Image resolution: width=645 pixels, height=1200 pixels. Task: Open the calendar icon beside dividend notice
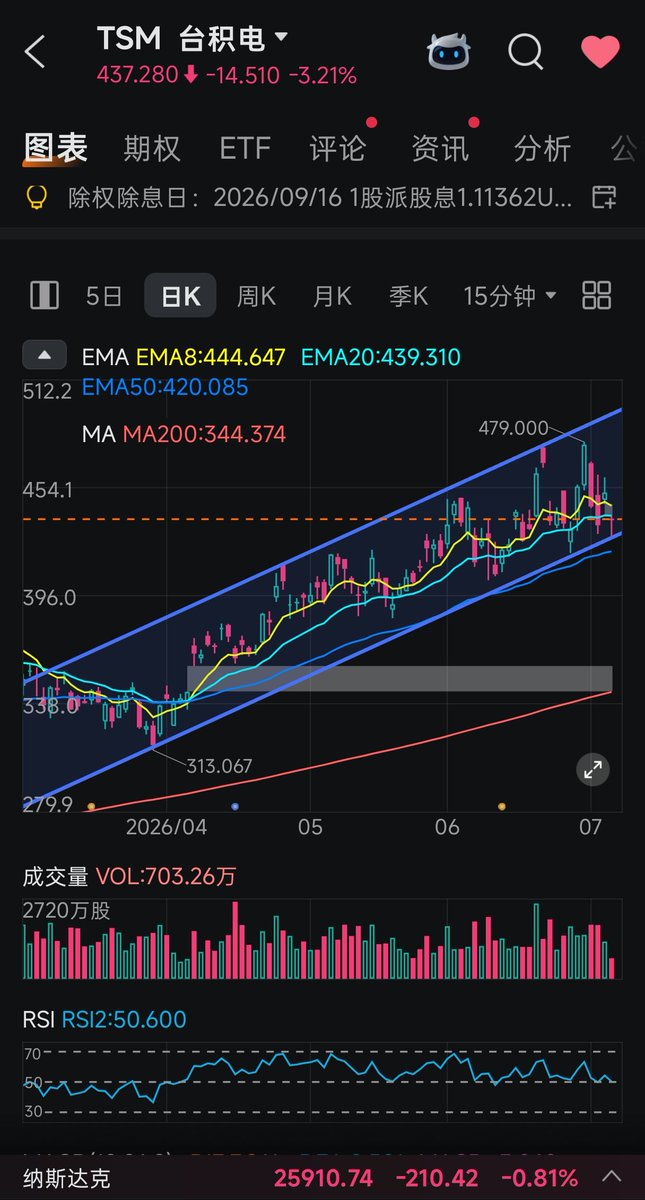coord(603,197)
